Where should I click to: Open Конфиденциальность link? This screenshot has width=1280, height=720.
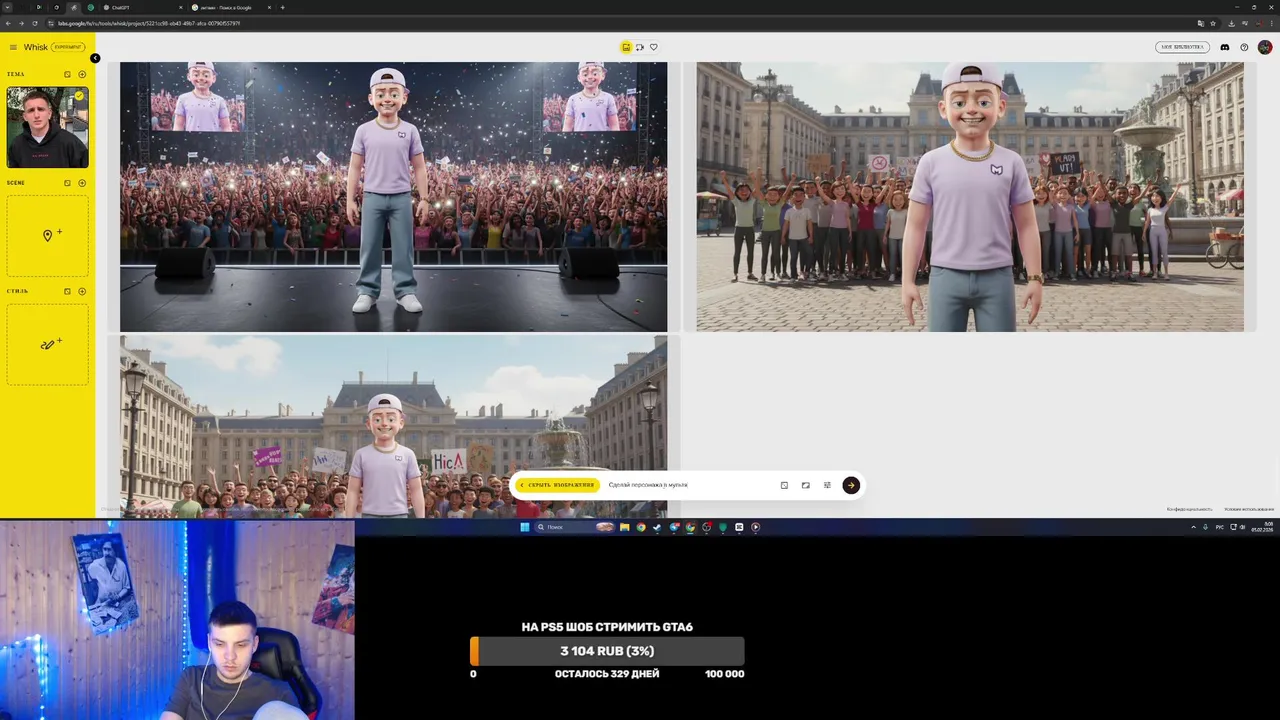[x=1189, y=509]
